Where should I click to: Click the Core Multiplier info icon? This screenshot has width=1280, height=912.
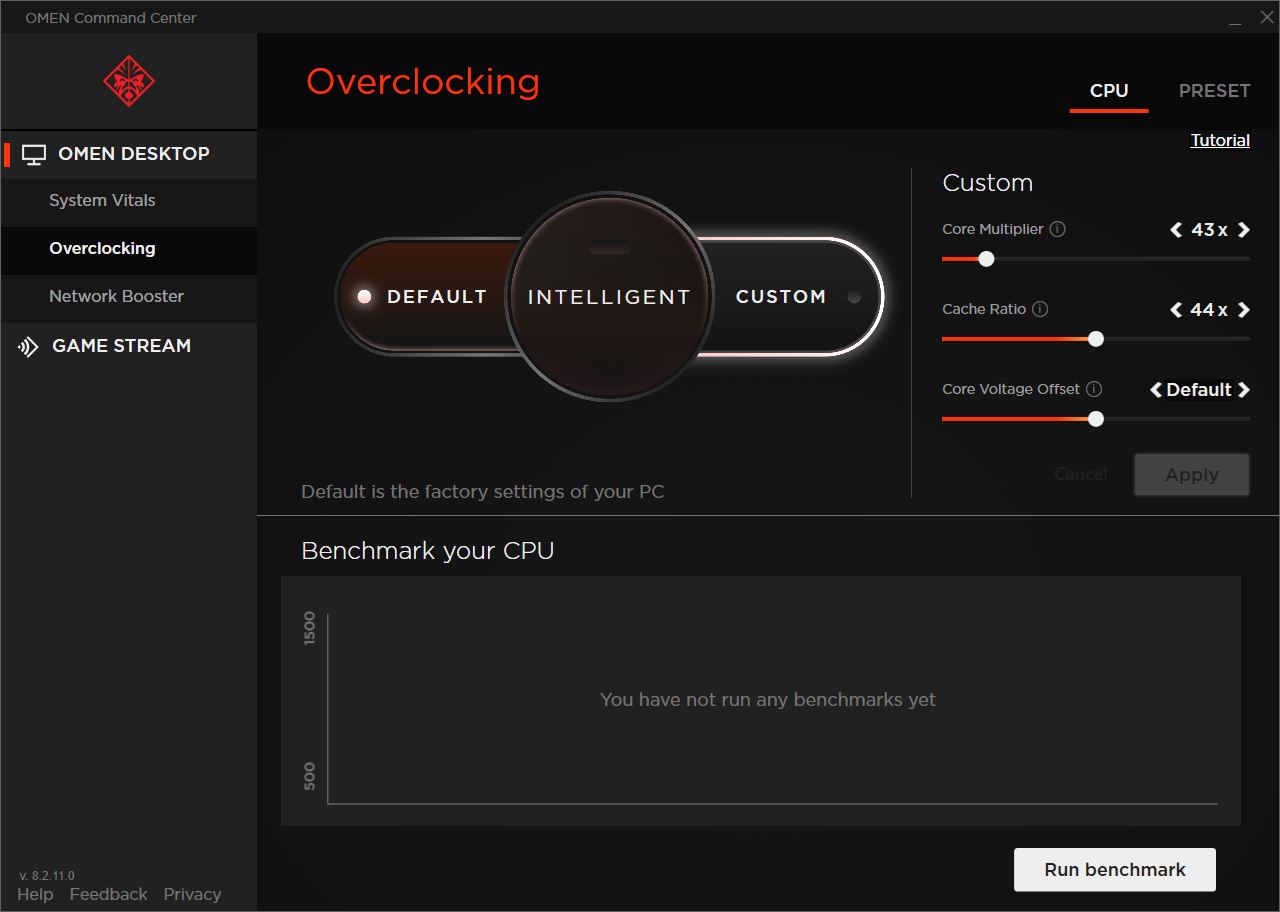(1058, 229)
